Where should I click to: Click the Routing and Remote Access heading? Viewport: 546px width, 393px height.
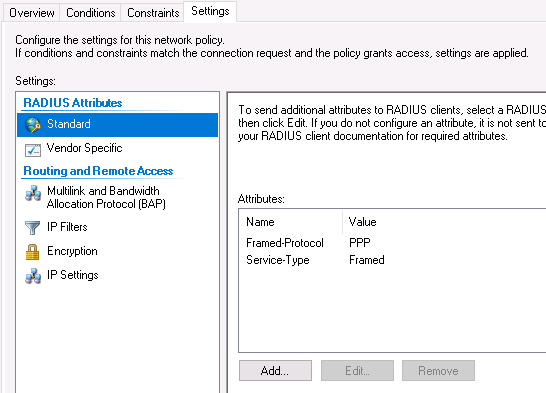tap(98, 171)
